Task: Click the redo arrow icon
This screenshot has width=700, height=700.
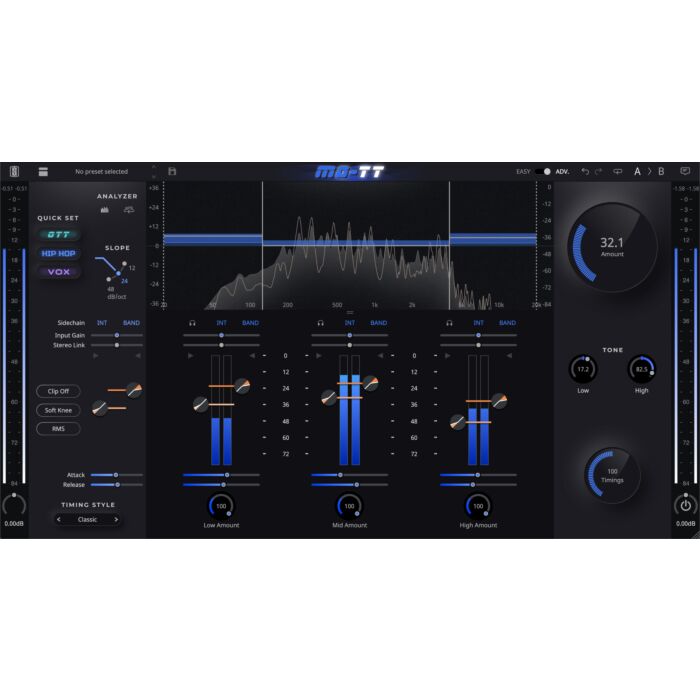Action: click(599, 171)
